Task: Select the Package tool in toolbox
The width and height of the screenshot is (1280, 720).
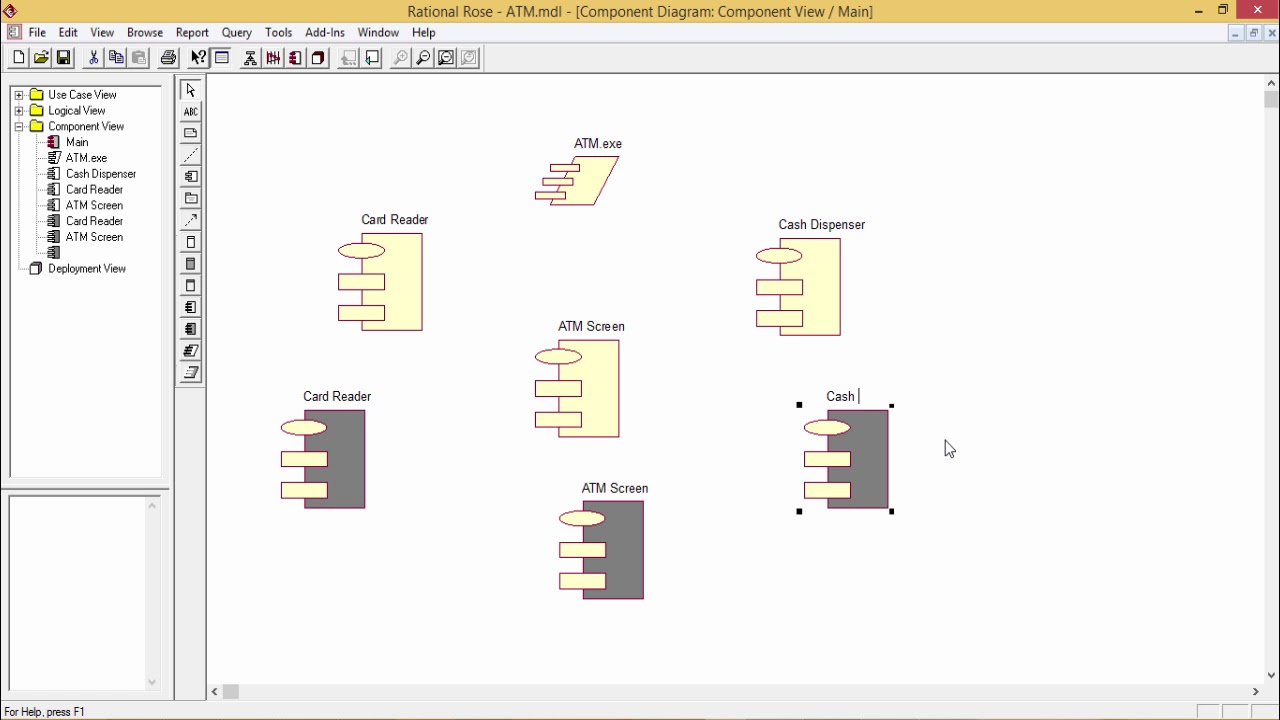Action: click(190, 199)
